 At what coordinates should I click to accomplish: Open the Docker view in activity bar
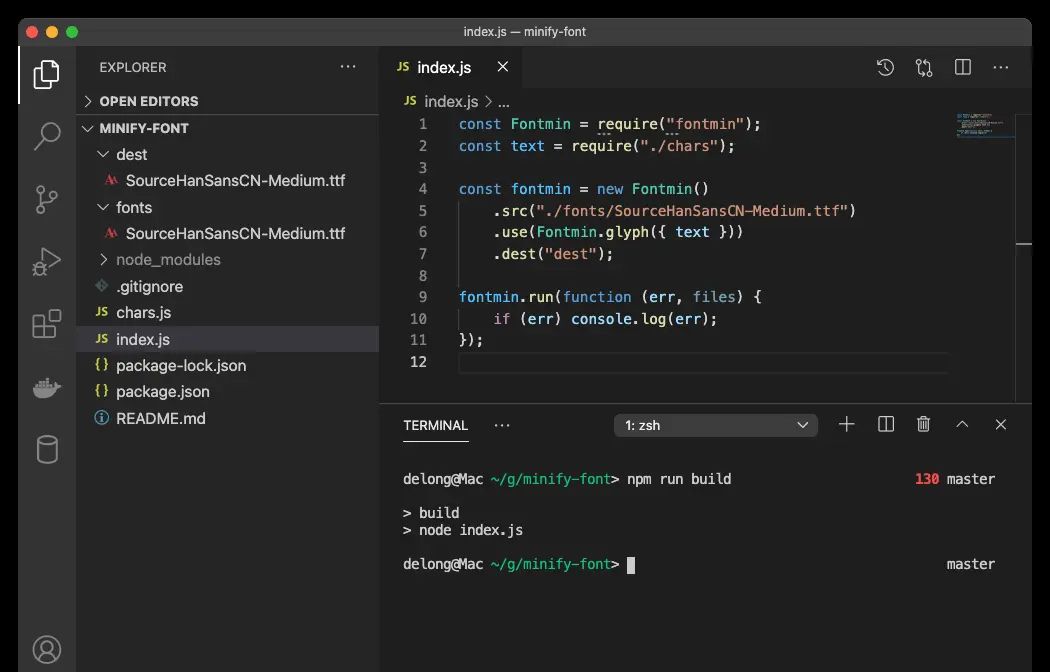point(47,387)
